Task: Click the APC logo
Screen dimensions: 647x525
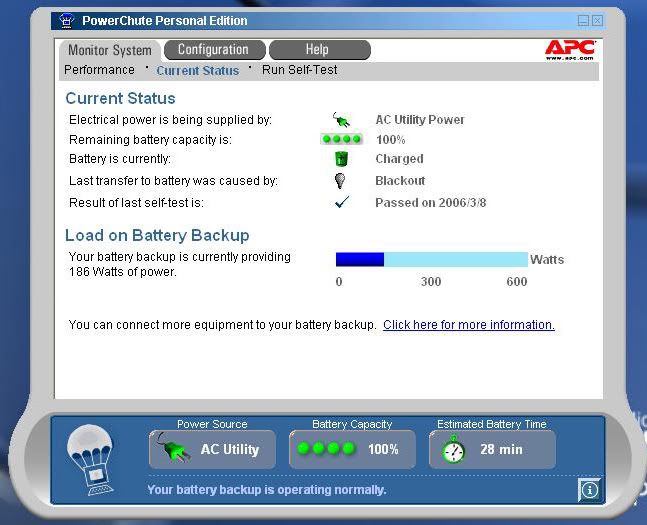Action: click(x=570, y=50)
